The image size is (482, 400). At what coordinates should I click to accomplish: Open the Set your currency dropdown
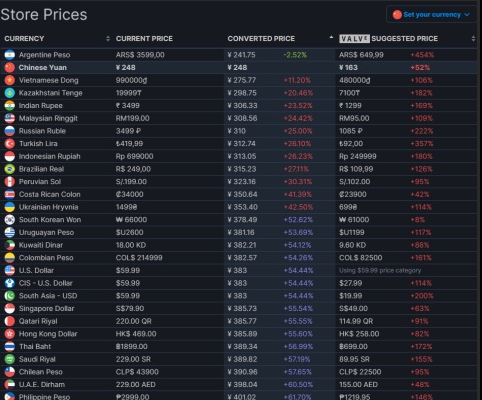point(431,15)
